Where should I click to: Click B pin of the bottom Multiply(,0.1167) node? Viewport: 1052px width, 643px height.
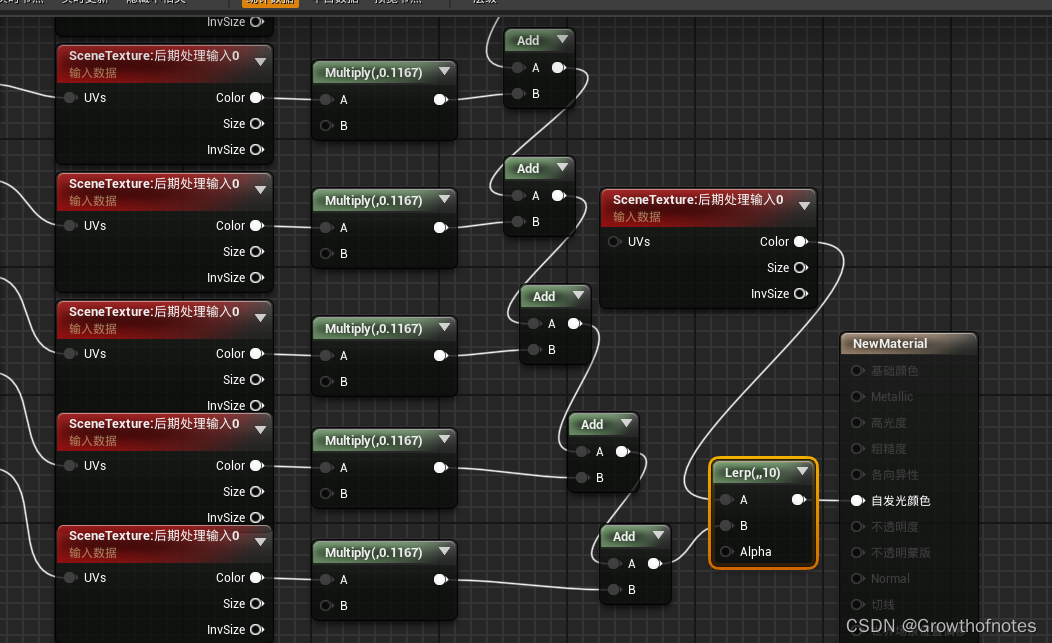tap(326, 605)
